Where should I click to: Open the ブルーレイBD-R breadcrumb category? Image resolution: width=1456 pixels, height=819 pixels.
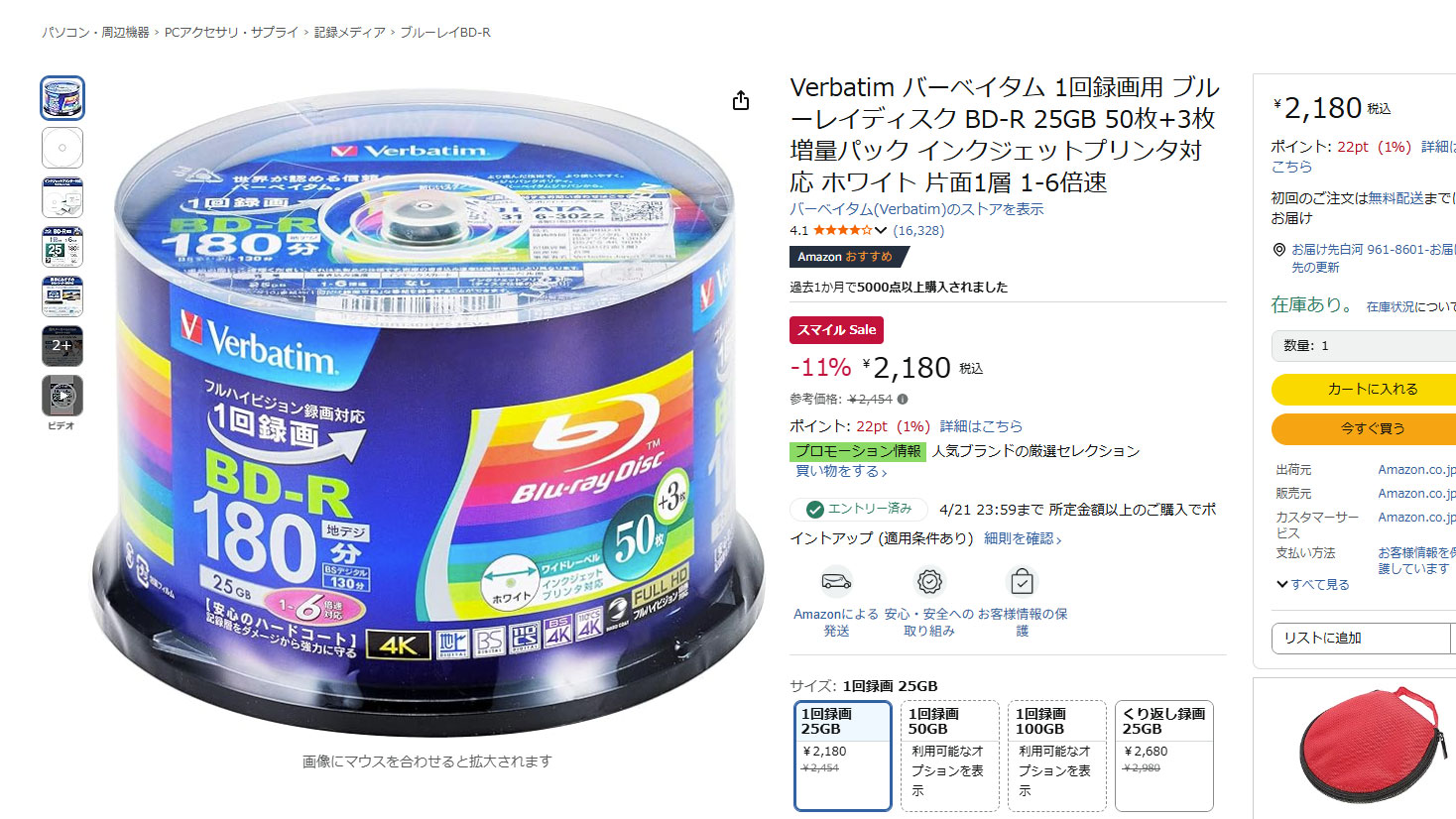445,33
